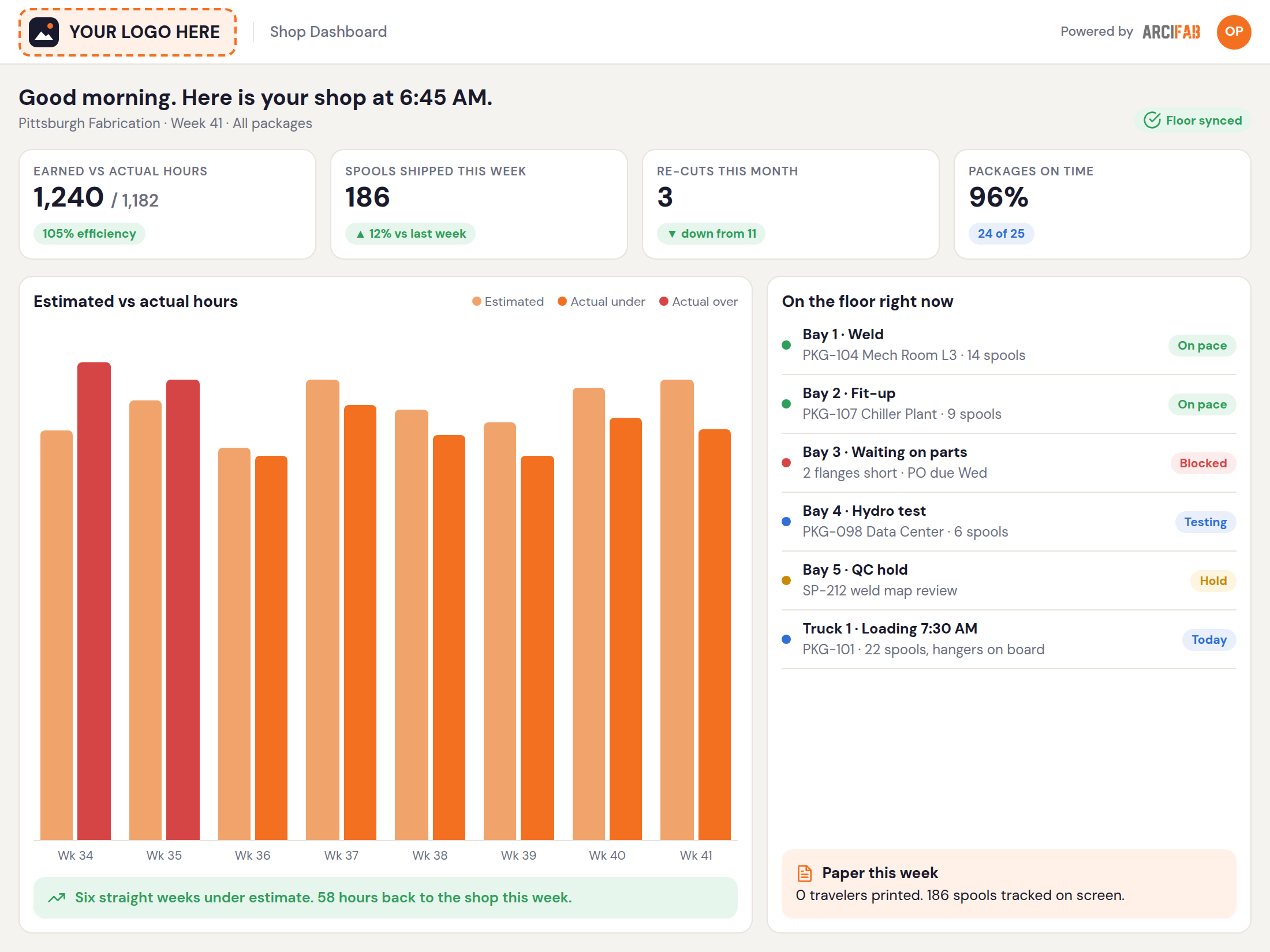Screen dimensions: 1270x952
Task: Open the Re-cuts This Month card
Action: click(x=791, y=204)
